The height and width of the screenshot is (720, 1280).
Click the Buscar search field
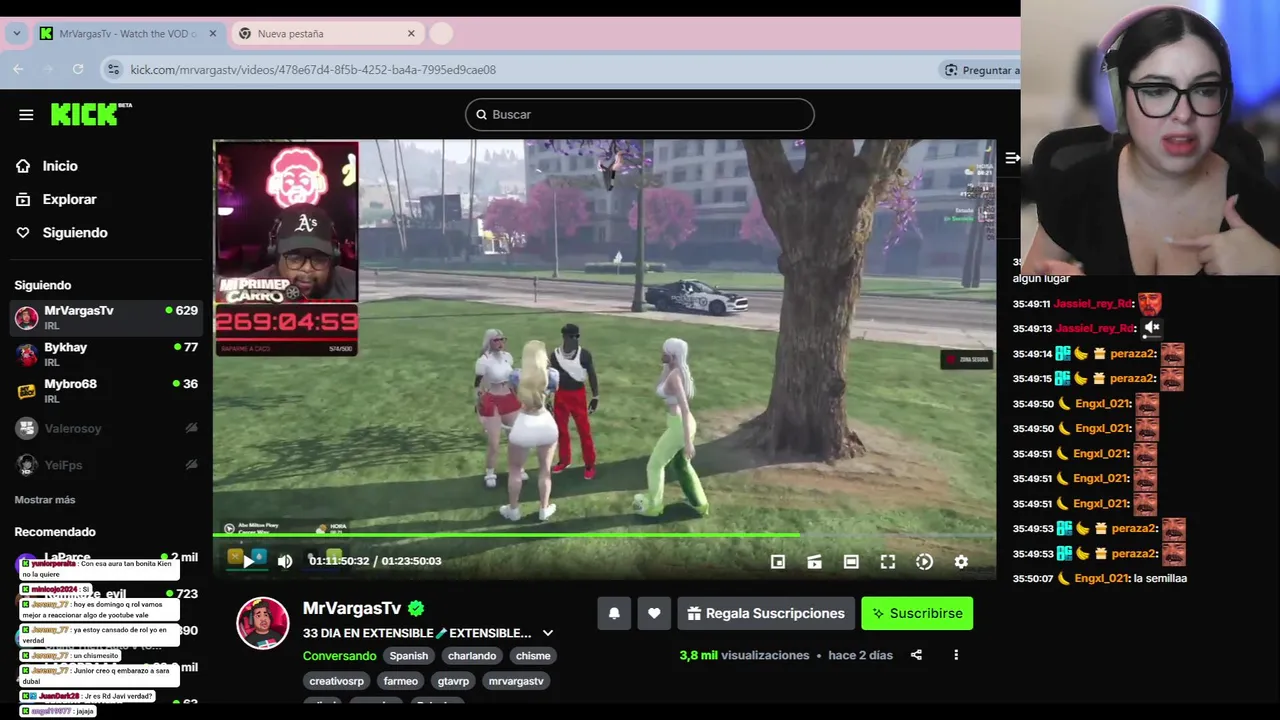pyautogui.click(x=640, y=114)
